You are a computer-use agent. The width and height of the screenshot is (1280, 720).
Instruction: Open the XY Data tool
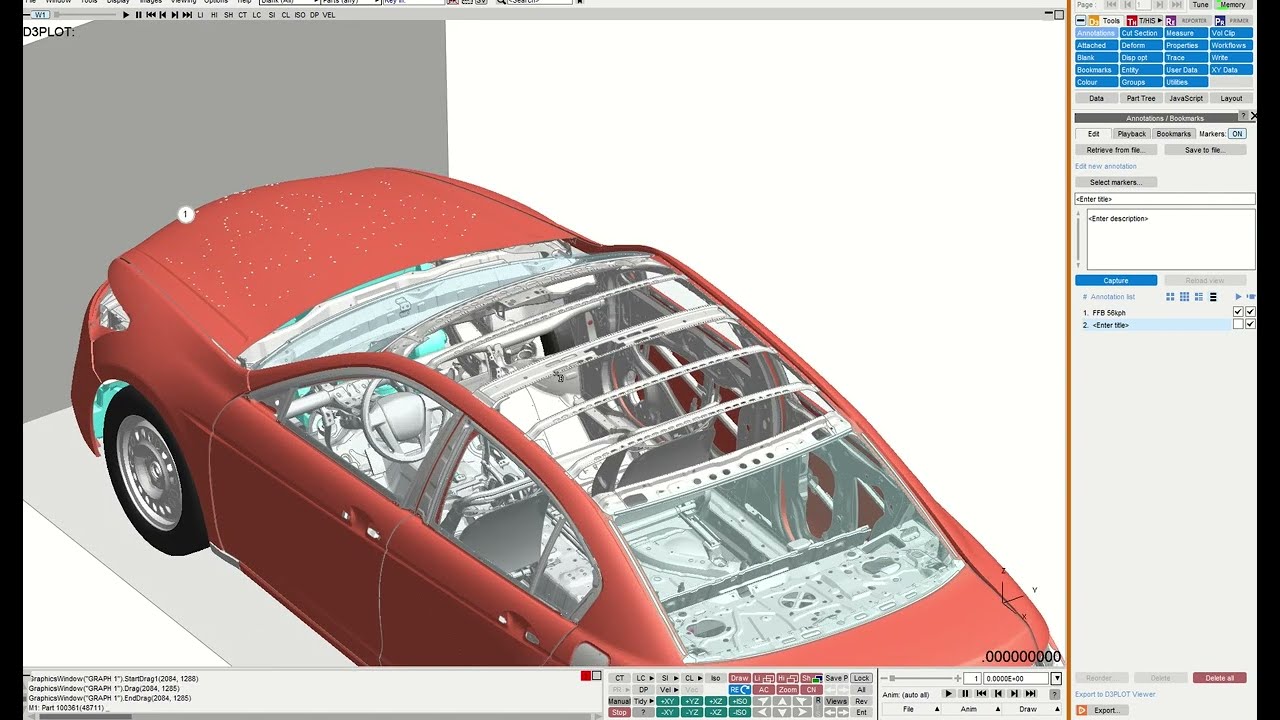tap(1231, 70)
